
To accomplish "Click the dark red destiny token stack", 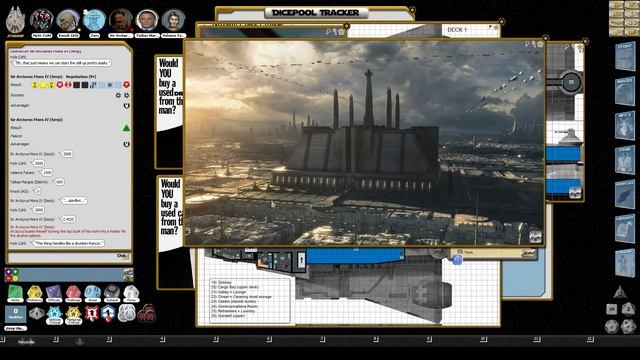I will [147, 313].
